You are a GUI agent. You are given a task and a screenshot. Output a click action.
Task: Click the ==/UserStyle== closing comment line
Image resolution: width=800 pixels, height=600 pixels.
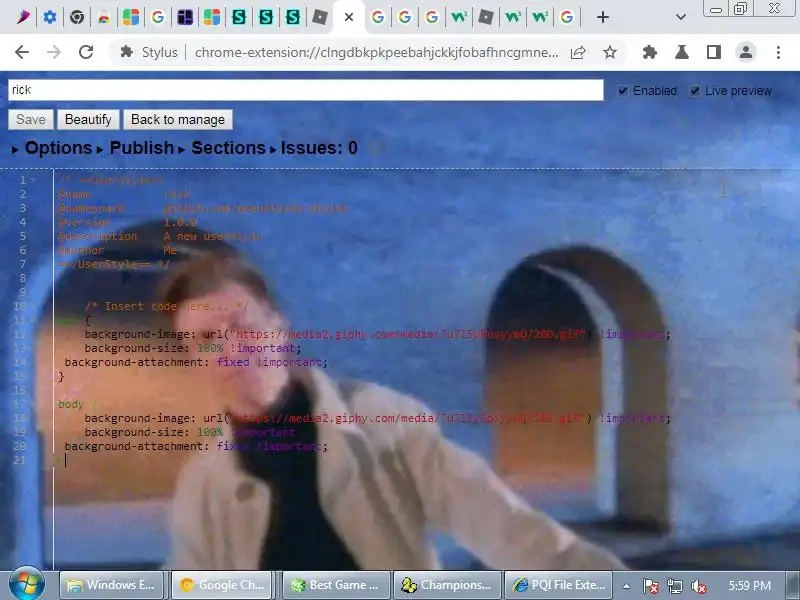[x=113, y=264]
